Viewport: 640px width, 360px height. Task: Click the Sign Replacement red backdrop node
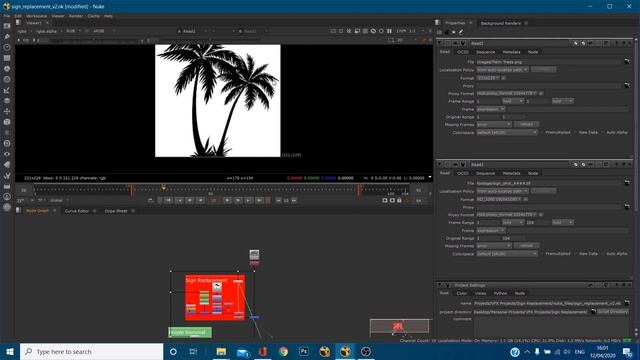[215, 298]
